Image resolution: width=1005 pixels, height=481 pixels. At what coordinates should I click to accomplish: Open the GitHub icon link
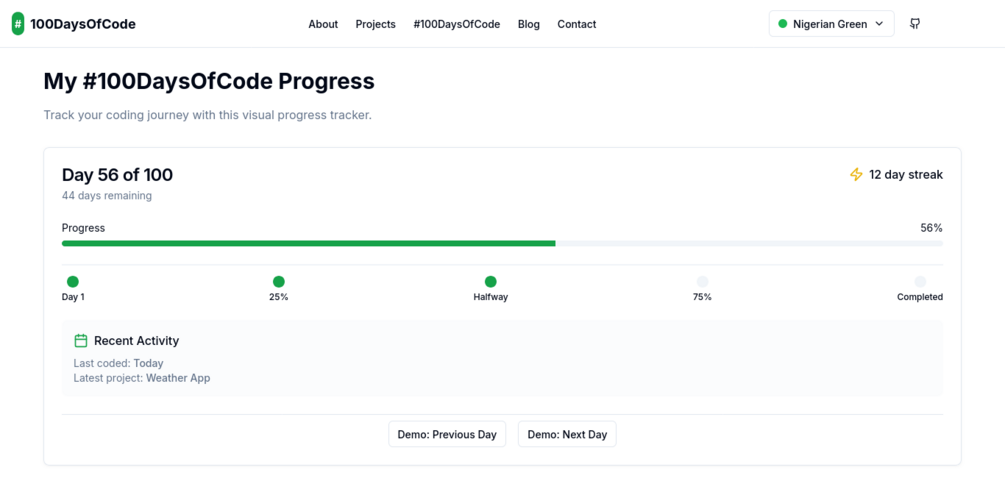pos(915,24)
